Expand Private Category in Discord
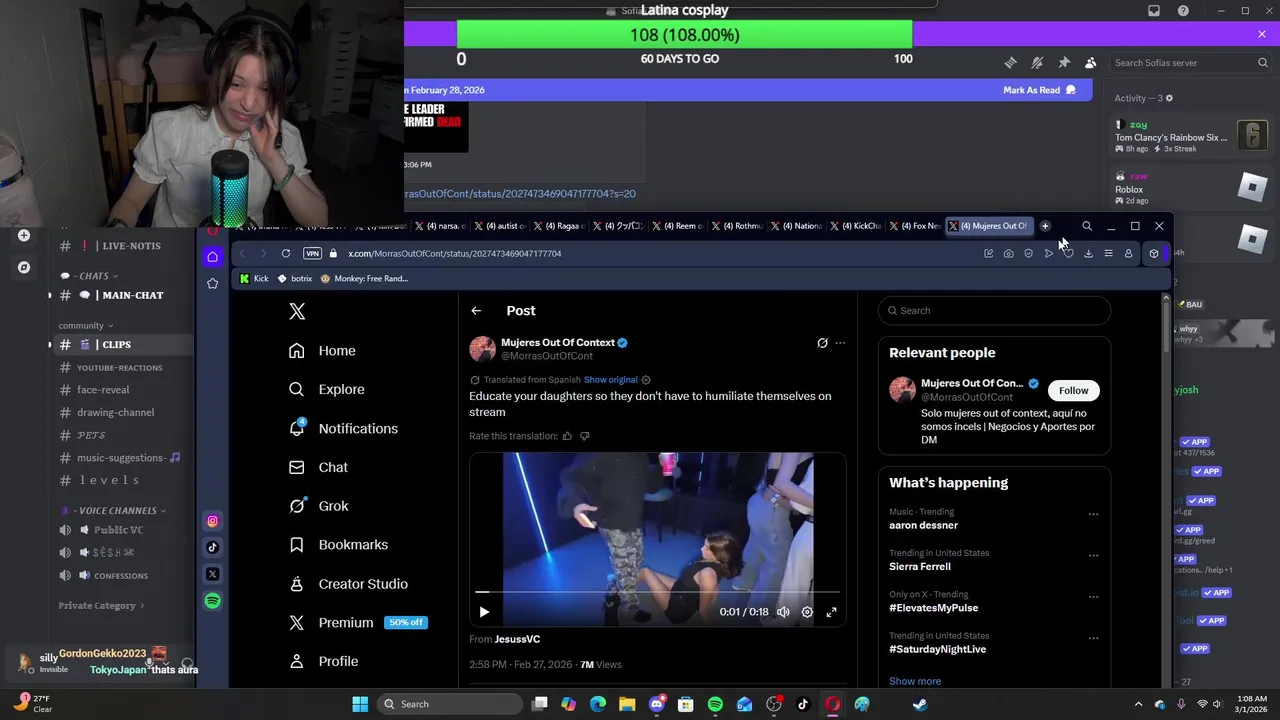 (101, 606)
